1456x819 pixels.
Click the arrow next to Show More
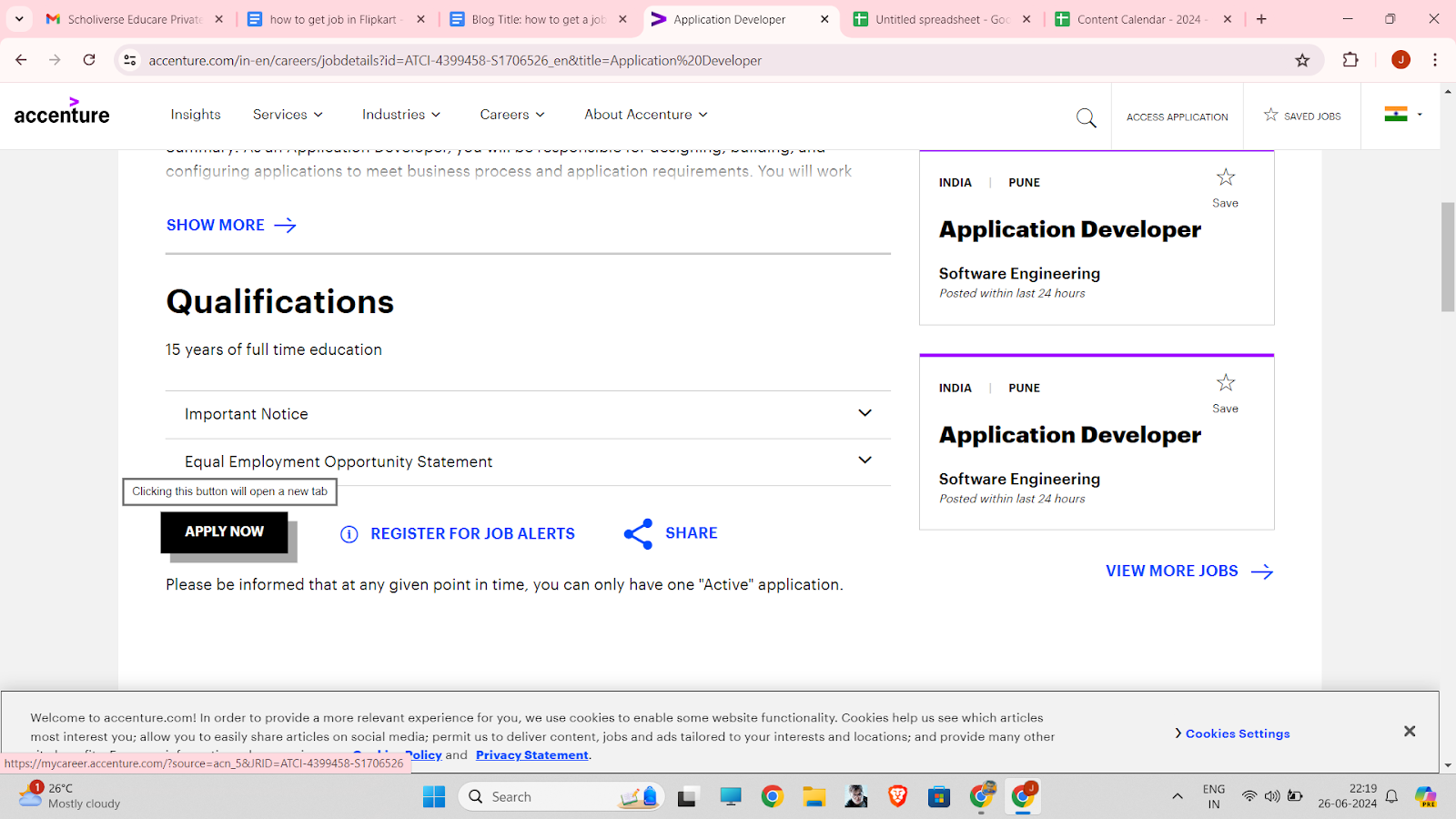coord(285,225)
